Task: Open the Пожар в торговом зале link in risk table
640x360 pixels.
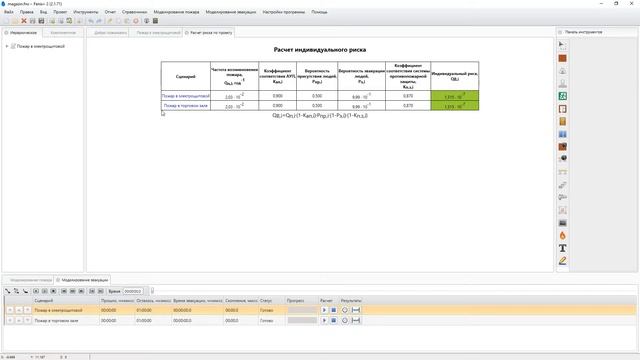Action: click(x=186, y=106)
